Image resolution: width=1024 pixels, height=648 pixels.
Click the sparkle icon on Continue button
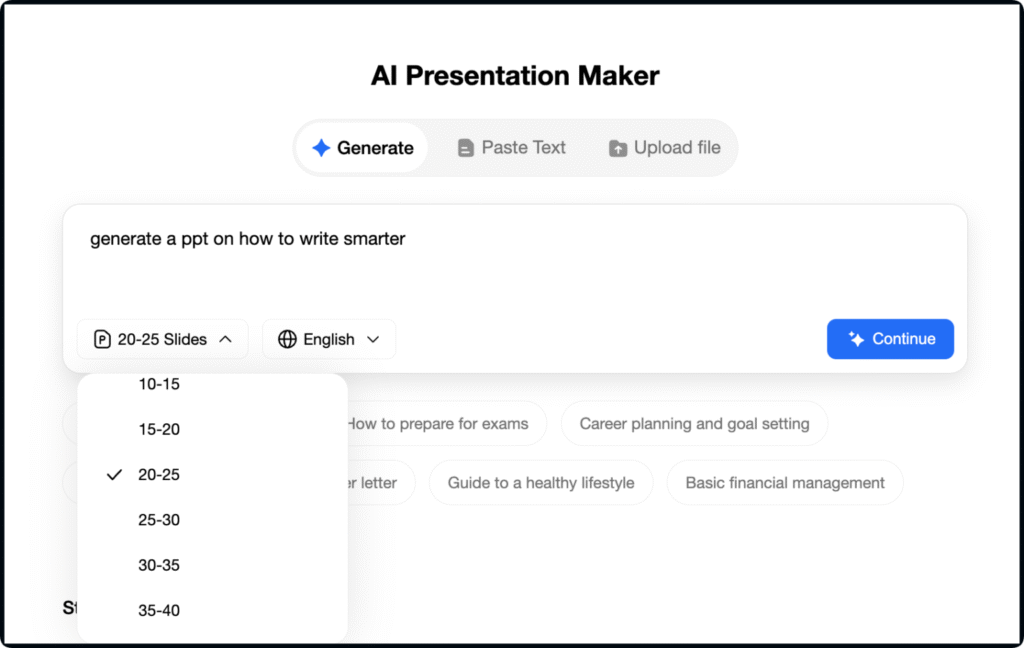(x=856, y=339)
